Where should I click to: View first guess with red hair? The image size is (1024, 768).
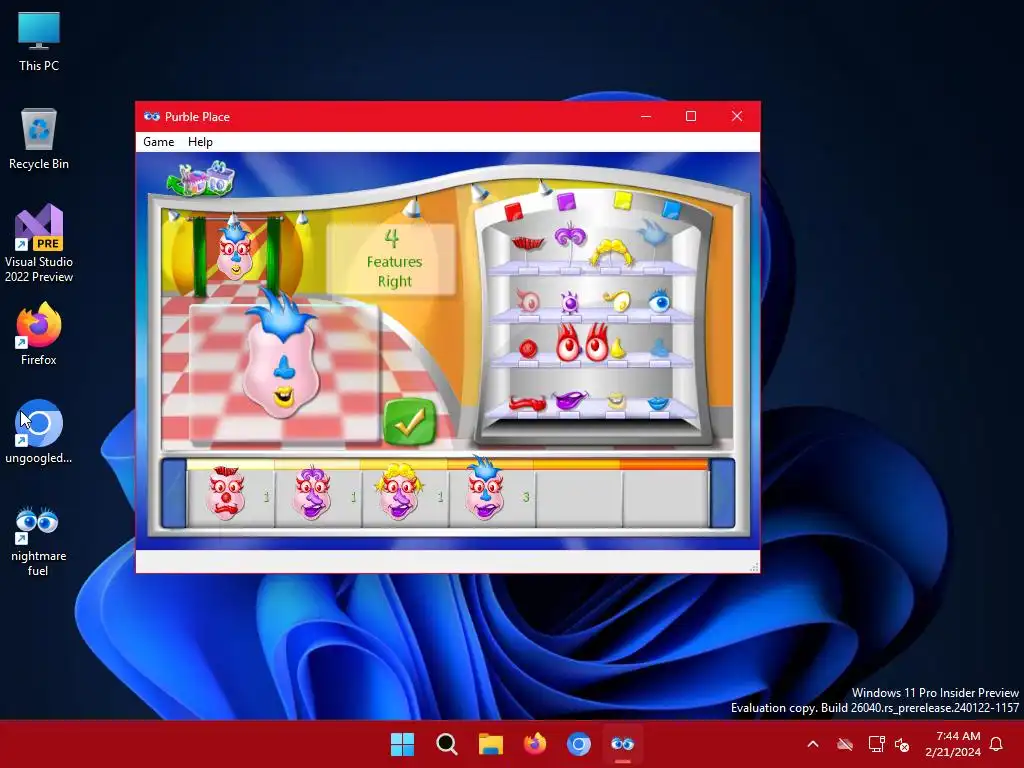pyautogui.click(x=226, y=493)
